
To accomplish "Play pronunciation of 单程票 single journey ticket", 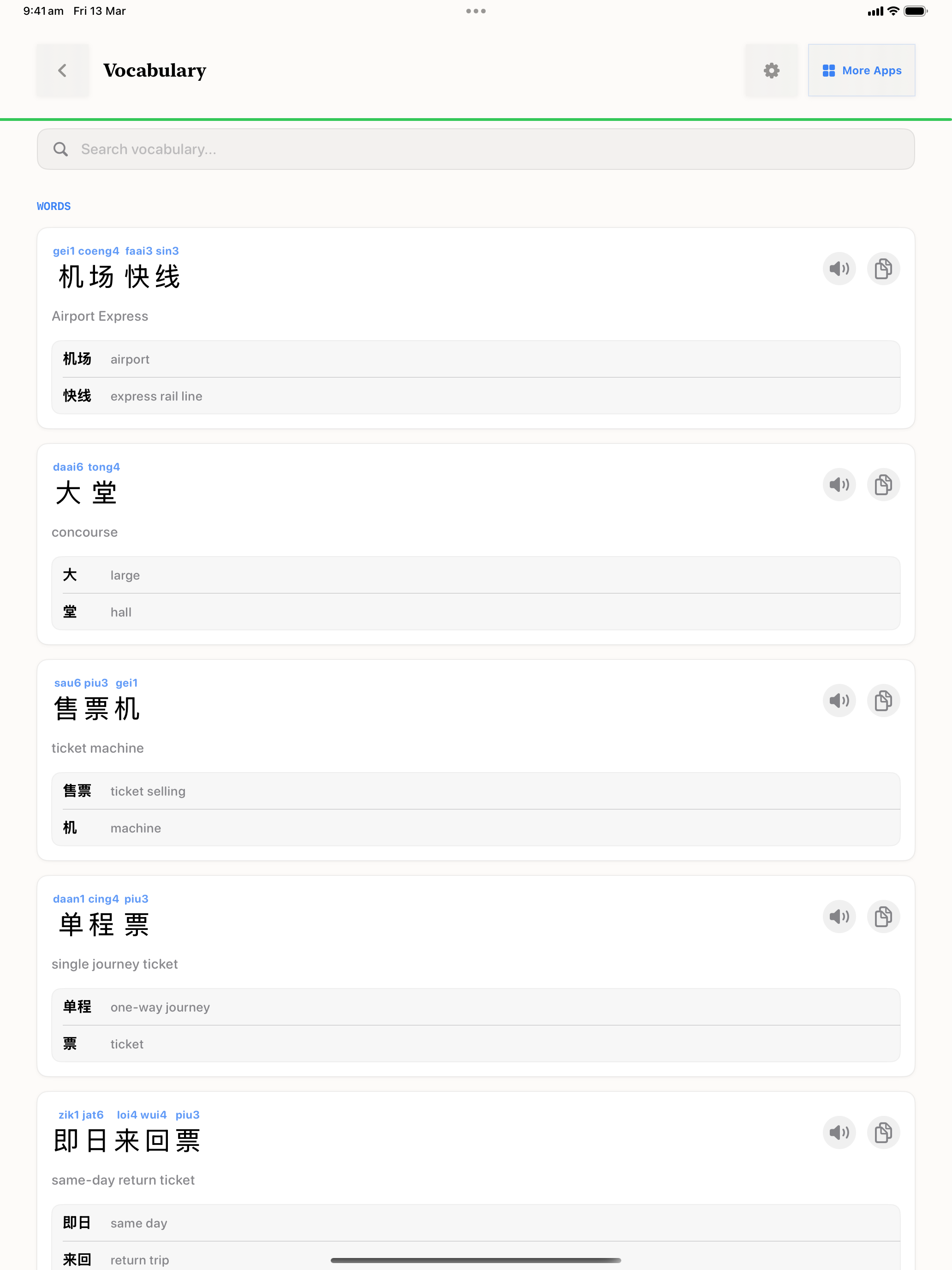I will [839, 917].
